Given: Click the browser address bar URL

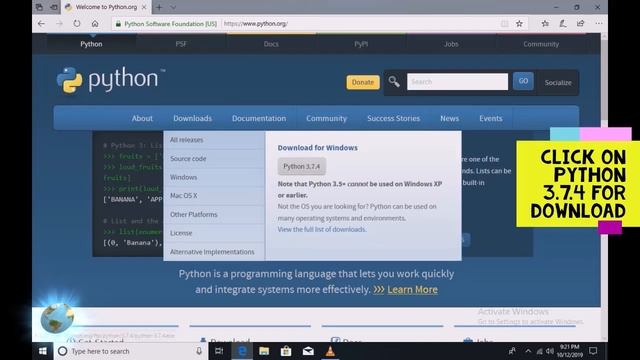Looking at the screenshot, I should coord(256,24).
